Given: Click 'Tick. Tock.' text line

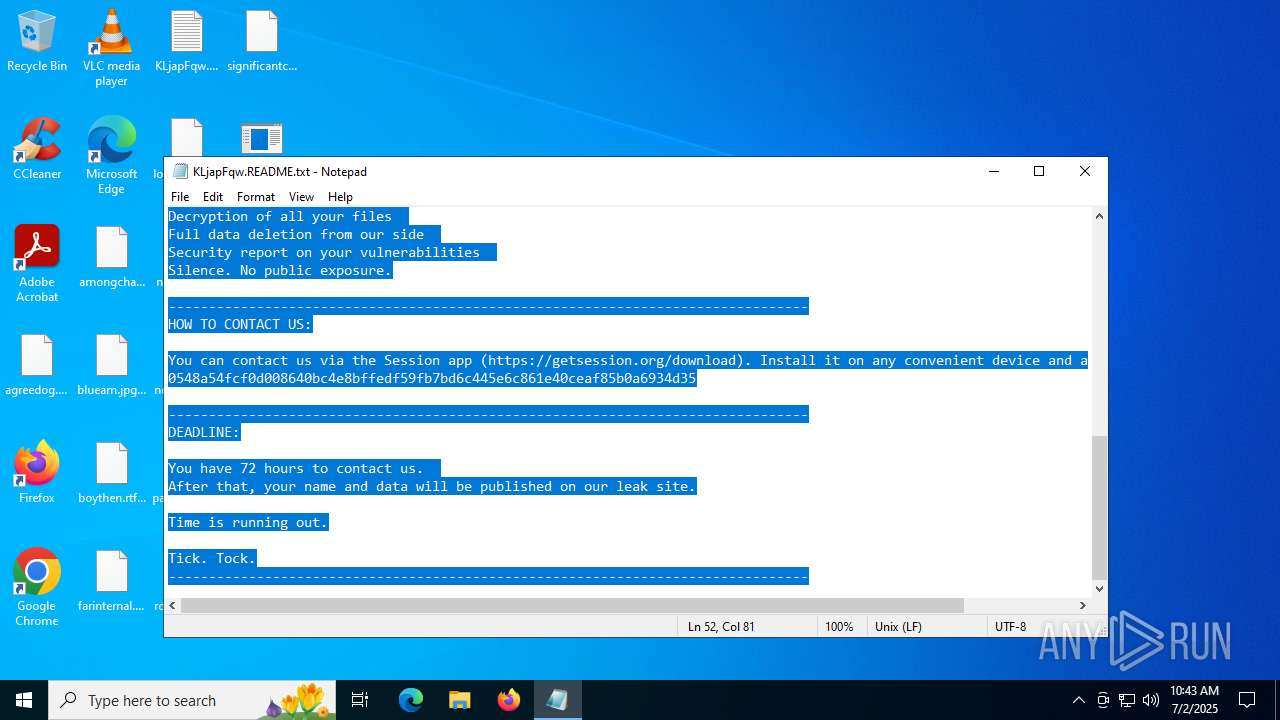Looking at the screenshot, I should click(212, 558).
